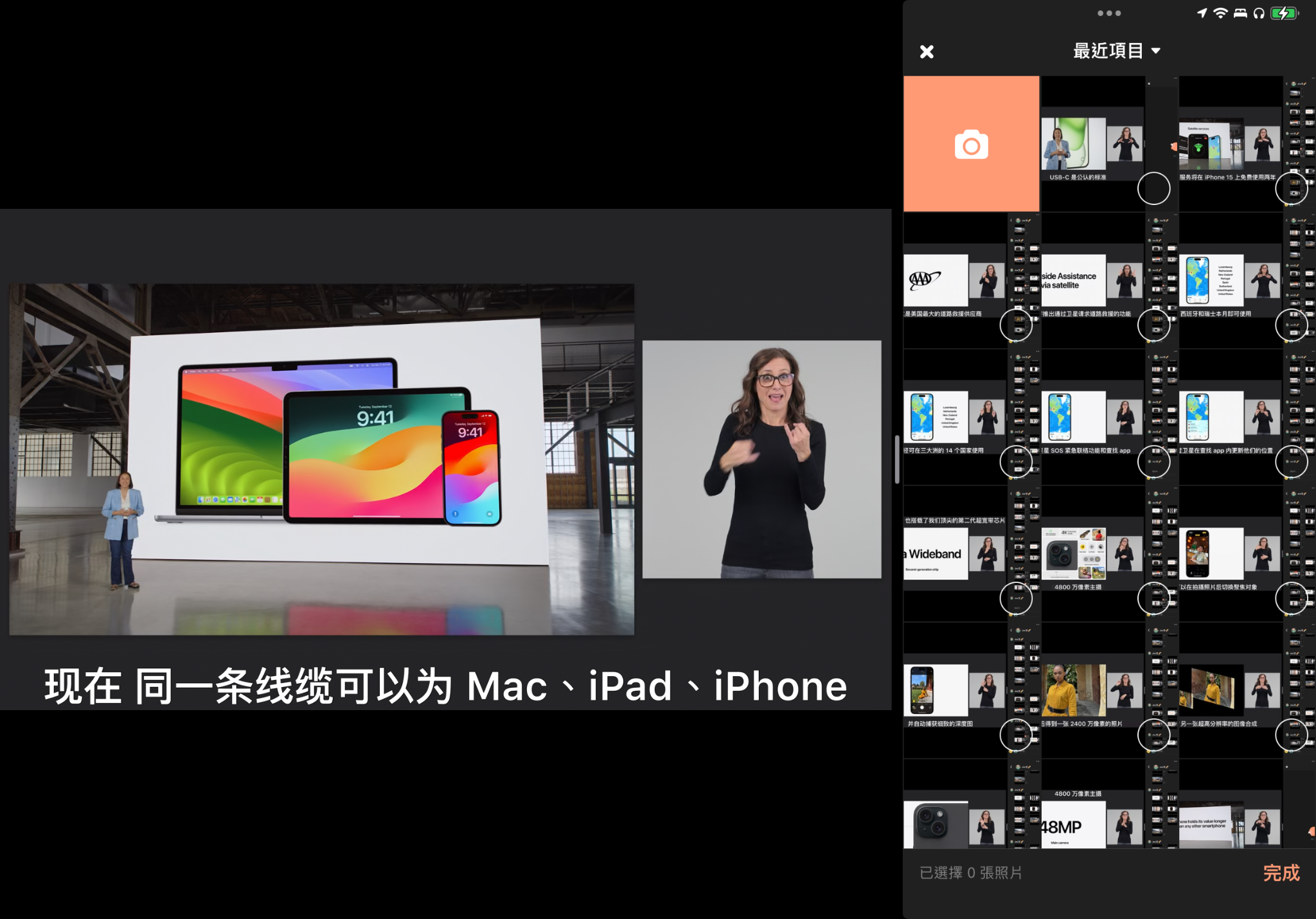1316x919 pixels.
Task: Open the 服务将在 iPhone 15 上免费 thumbnail
Action: click(x=1247, y=144)
